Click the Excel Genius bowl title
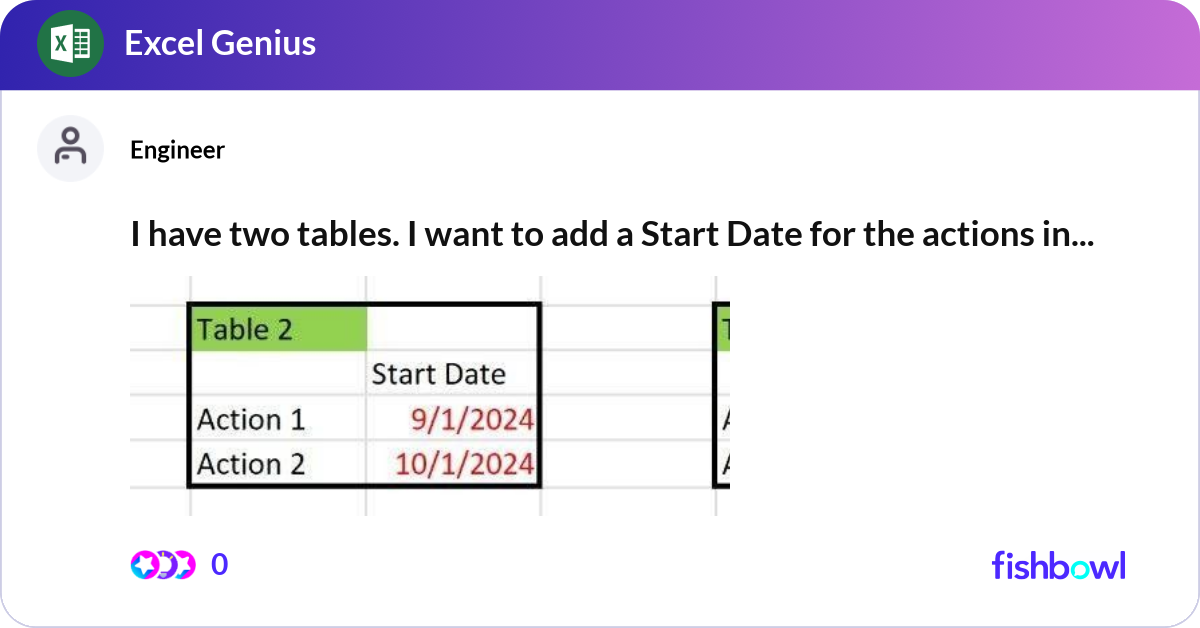This screenshot has height=628, width=1200. pyautogui.click(x=219, y=43)
